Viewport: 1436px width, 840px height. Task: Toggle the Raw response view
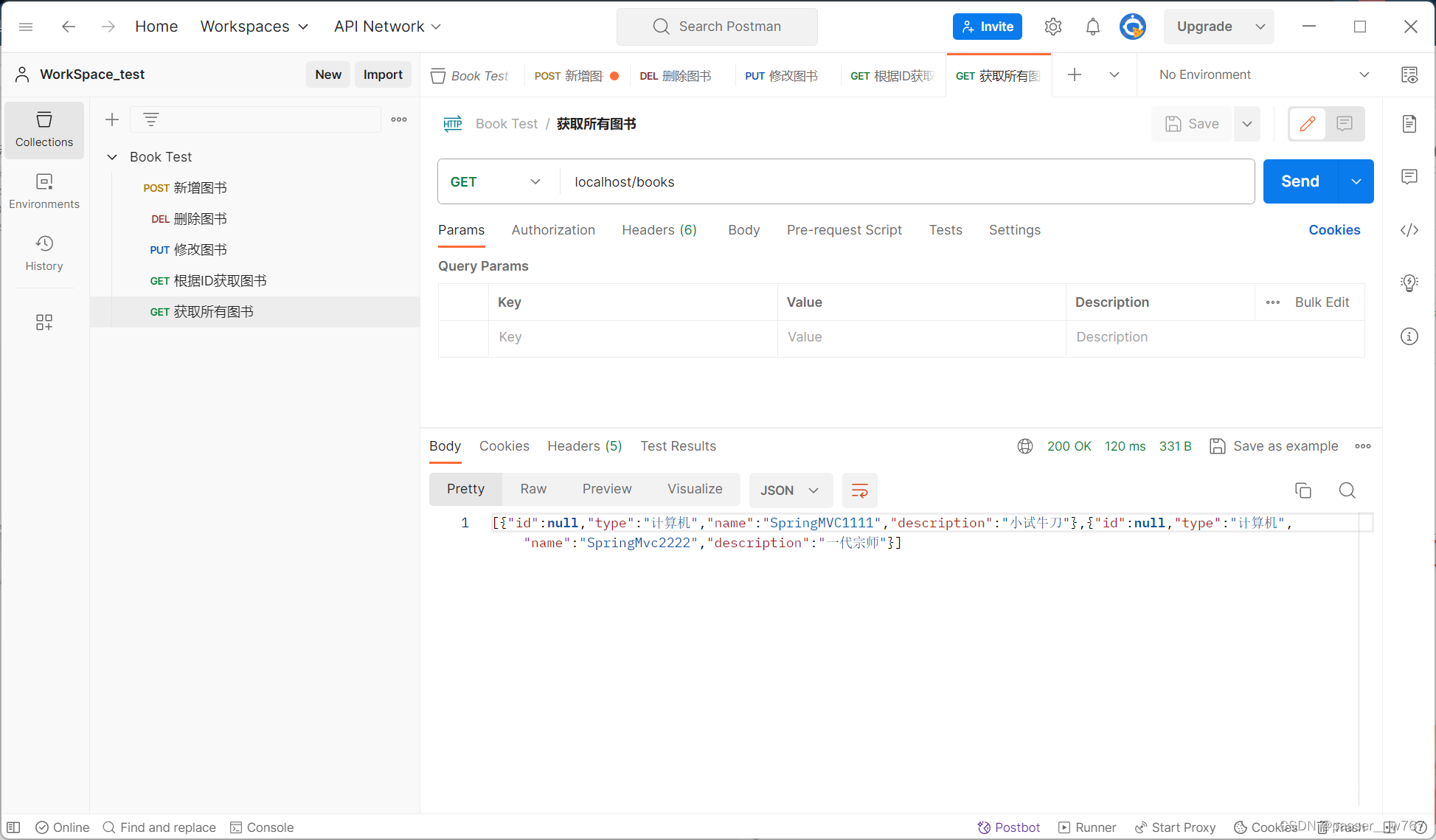(532, 488)
